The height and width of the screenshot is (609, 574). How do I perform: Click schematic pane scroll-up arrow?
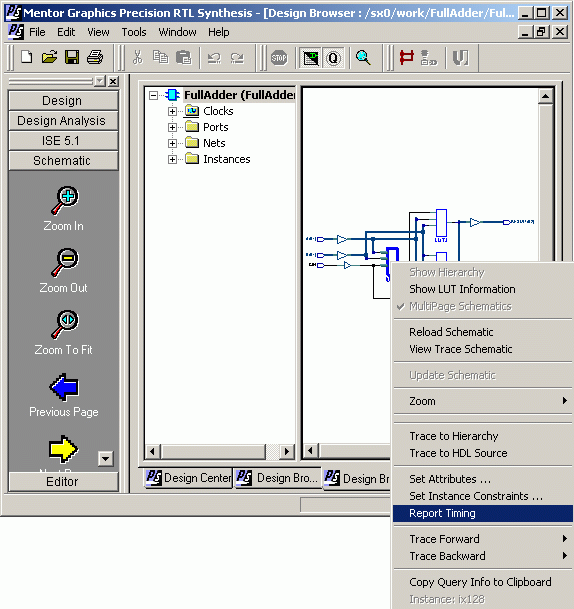(546, 96)
